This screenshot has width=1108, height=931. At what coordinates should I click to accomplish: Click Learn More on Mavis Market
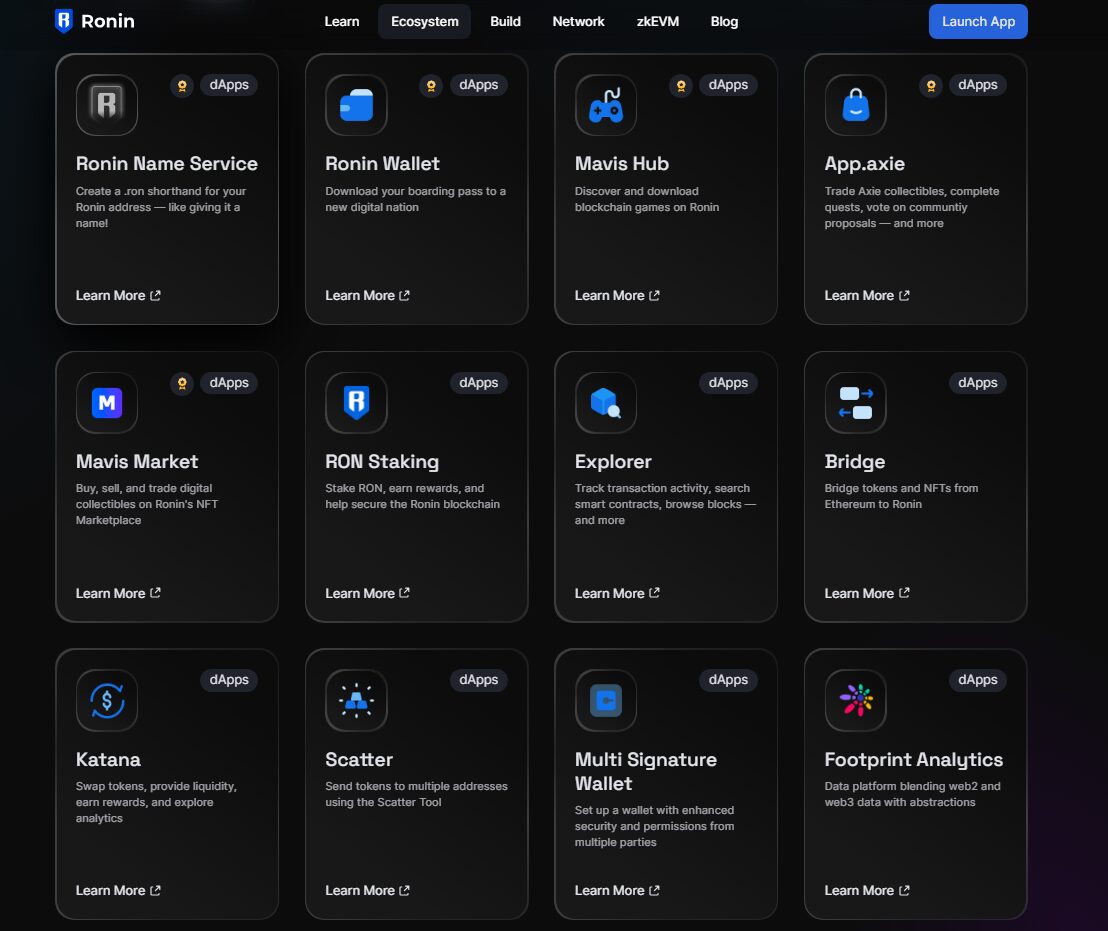(x=118, y=593)
